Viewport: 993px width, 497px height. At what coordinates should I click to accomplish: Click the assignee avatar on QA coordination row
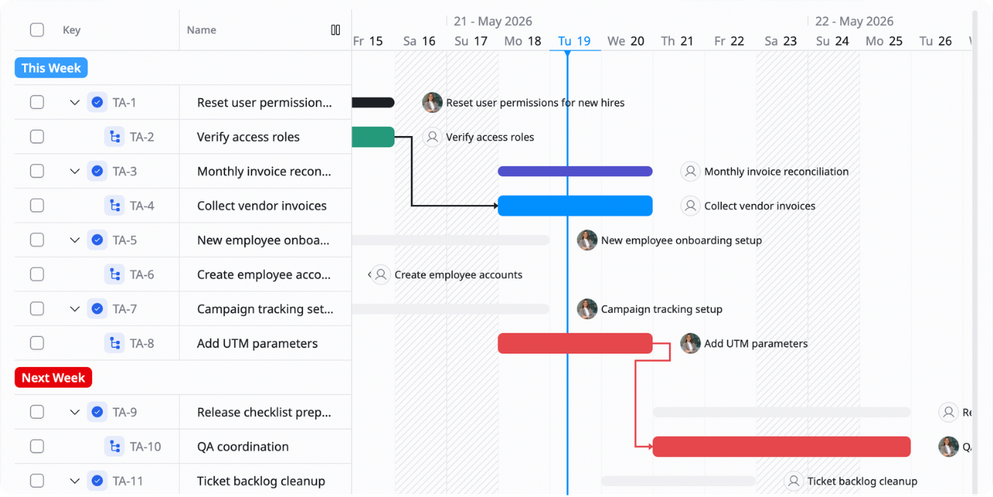pyautogui.click(x=949, y=446)
